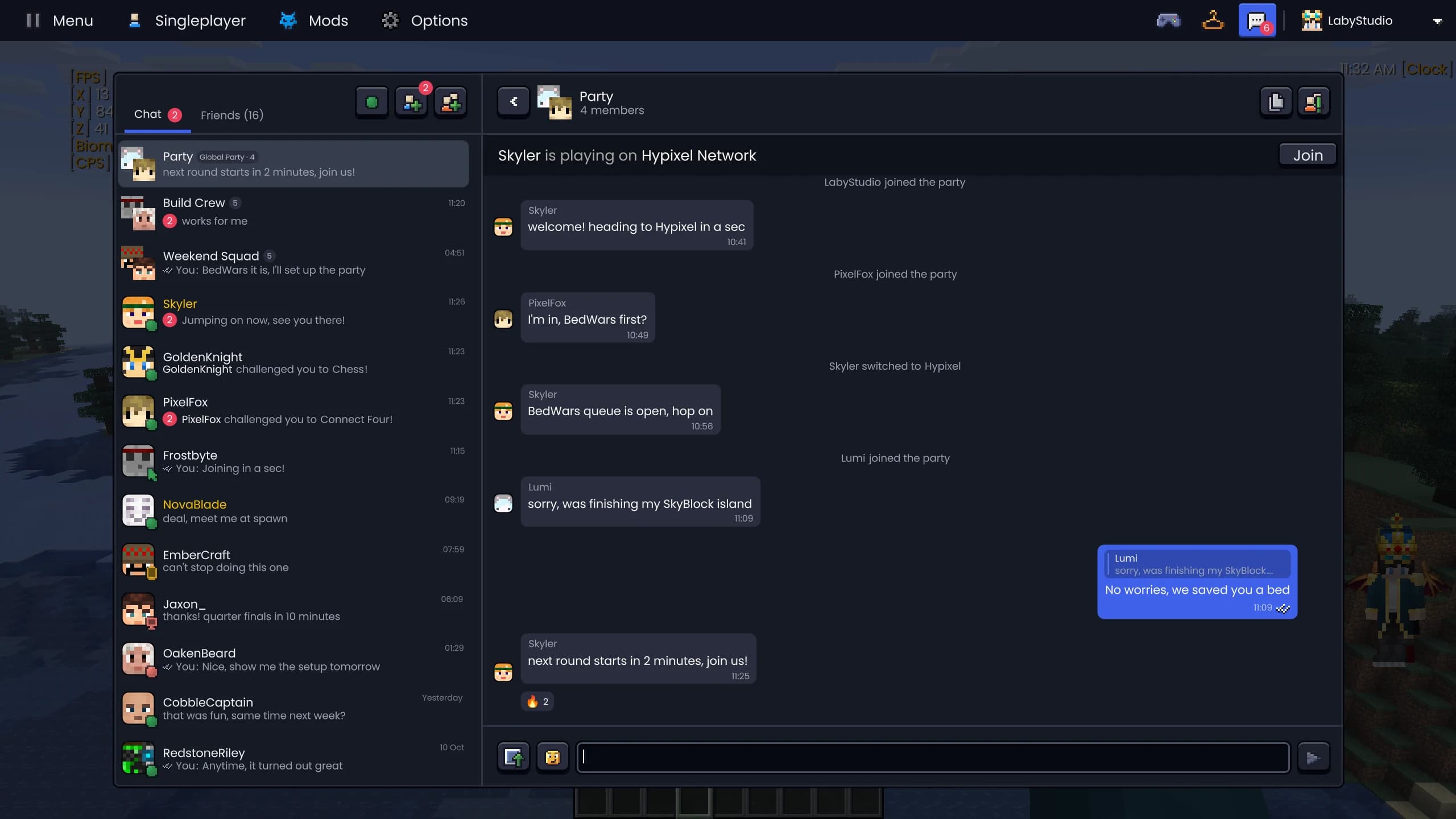Click the file attachment upload icon
The width and height of the screenshot is (1456, 819).
tap(513, 757)
